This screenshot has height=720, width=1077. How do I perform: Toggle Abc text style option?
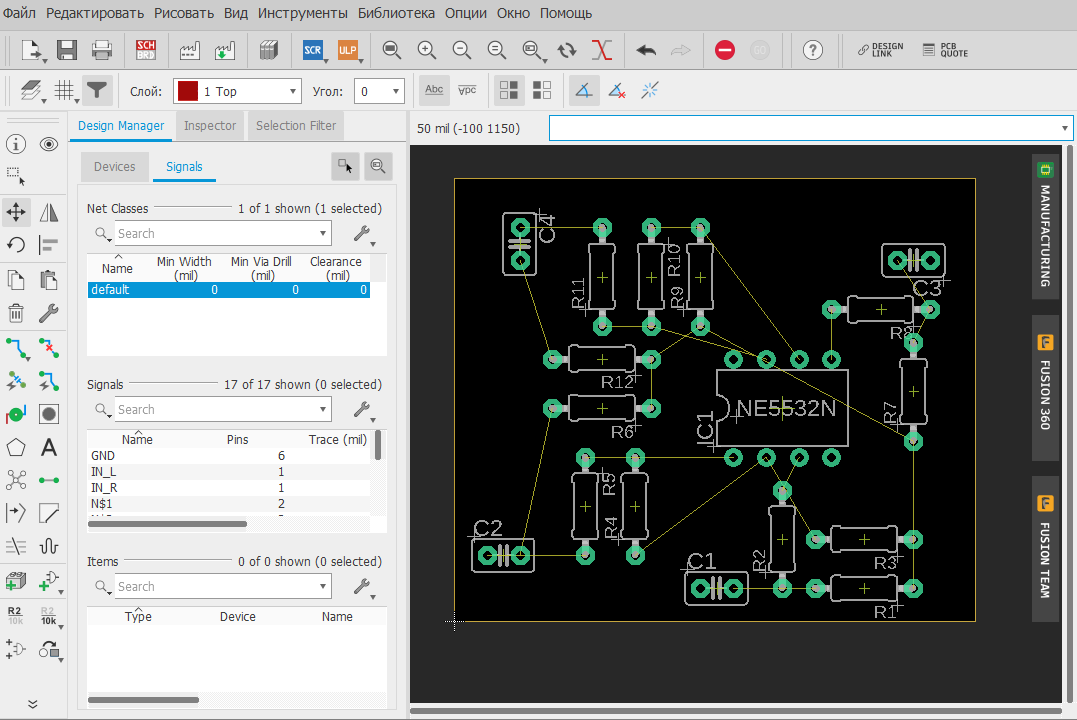click(x=434, y=90)
